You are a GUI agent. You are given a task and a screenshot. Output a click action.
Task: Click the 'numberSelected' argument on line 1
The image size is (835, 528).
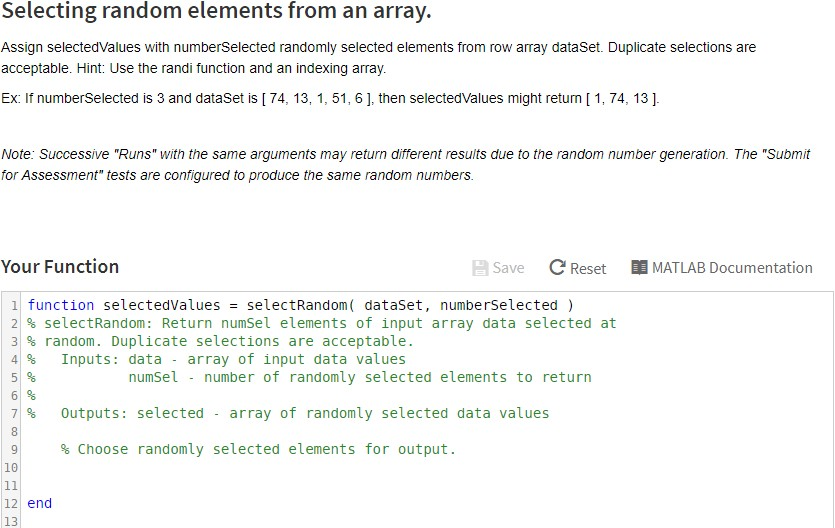(498, 305)
